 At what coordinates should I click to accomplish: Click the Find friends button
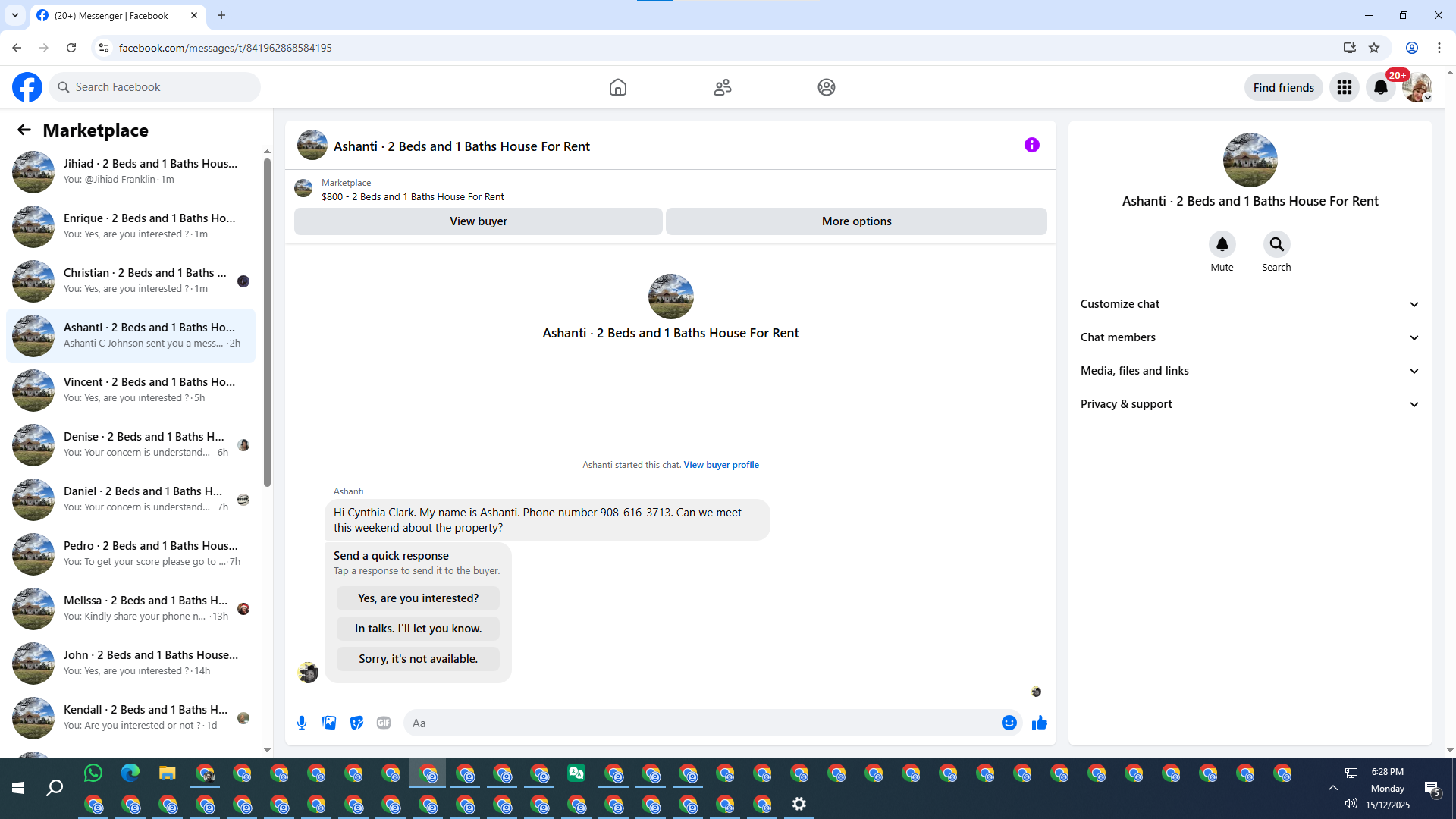pos(1284,87)
